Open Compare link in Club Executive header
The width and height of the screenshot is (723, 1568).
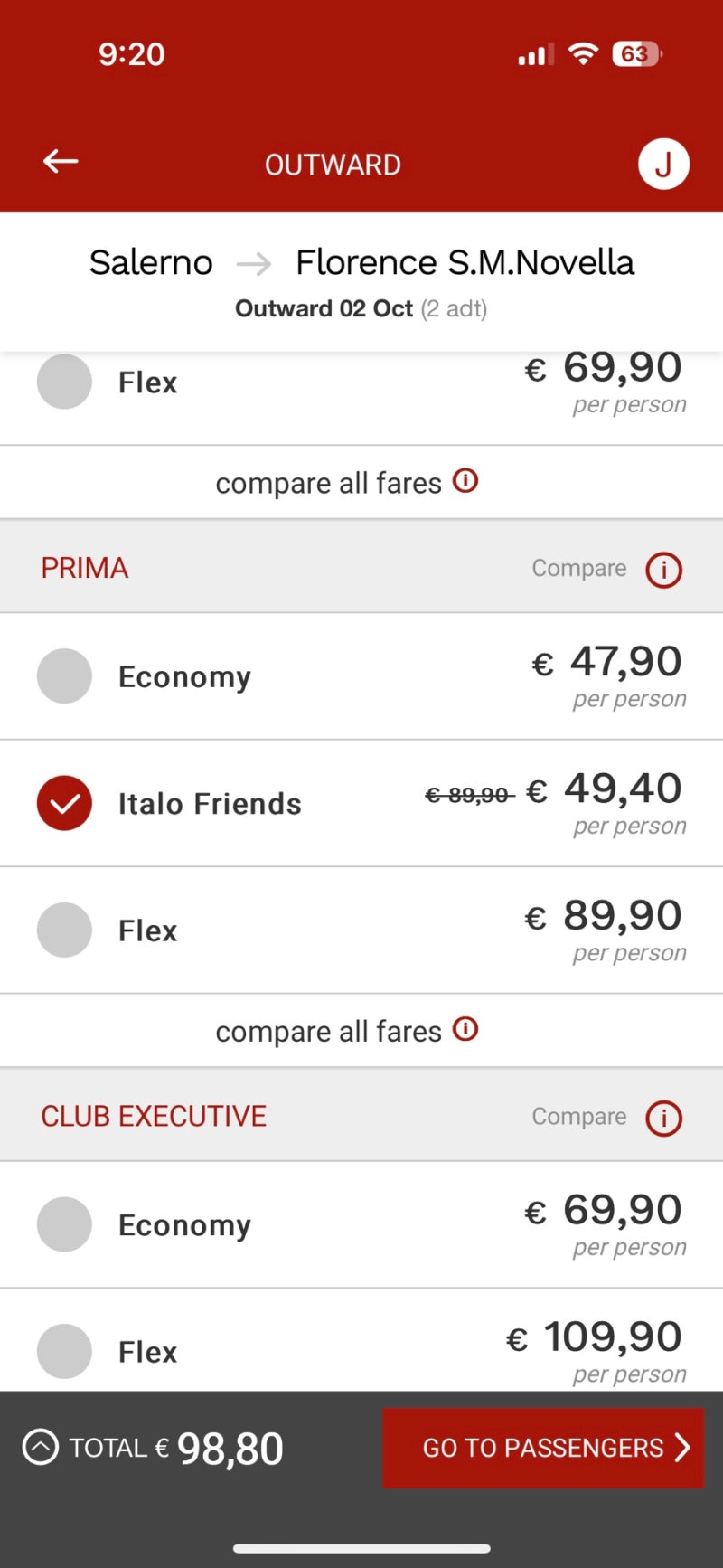[x=578, y=1116]
